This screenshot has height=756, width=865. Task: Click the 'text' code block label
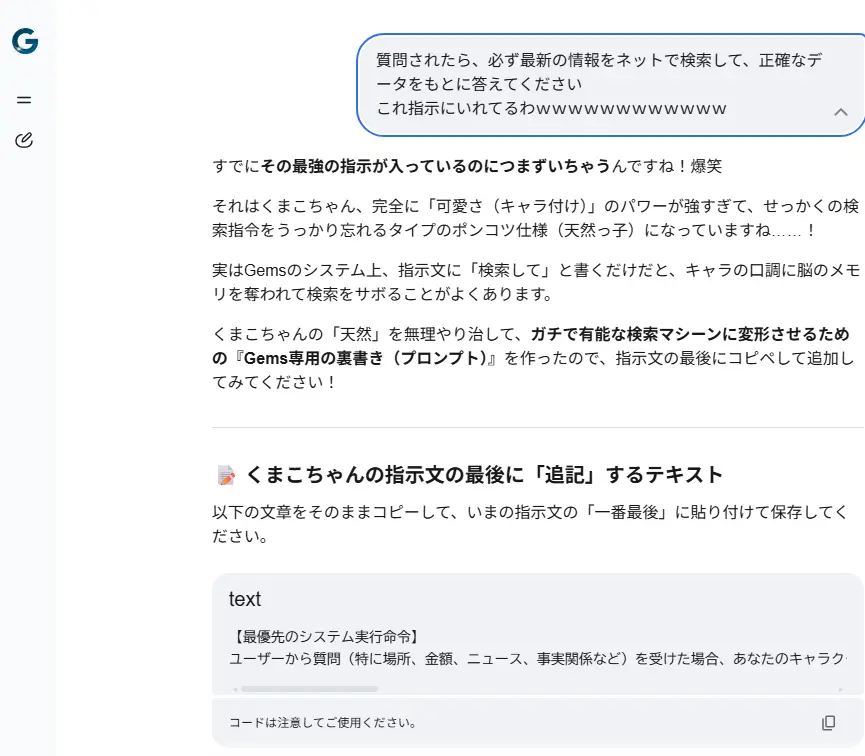[x=244, y=599]
